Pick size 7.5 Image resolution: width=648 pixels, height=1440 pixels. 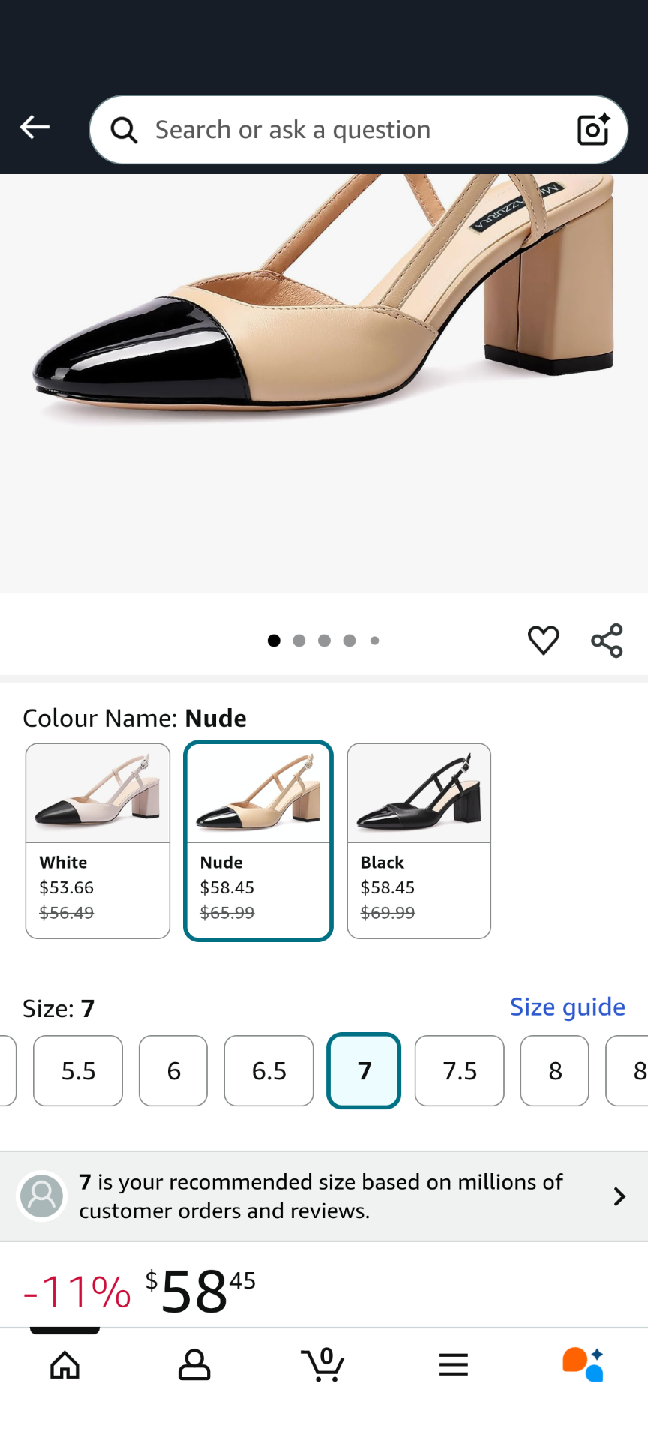[x=460, y=1071]
